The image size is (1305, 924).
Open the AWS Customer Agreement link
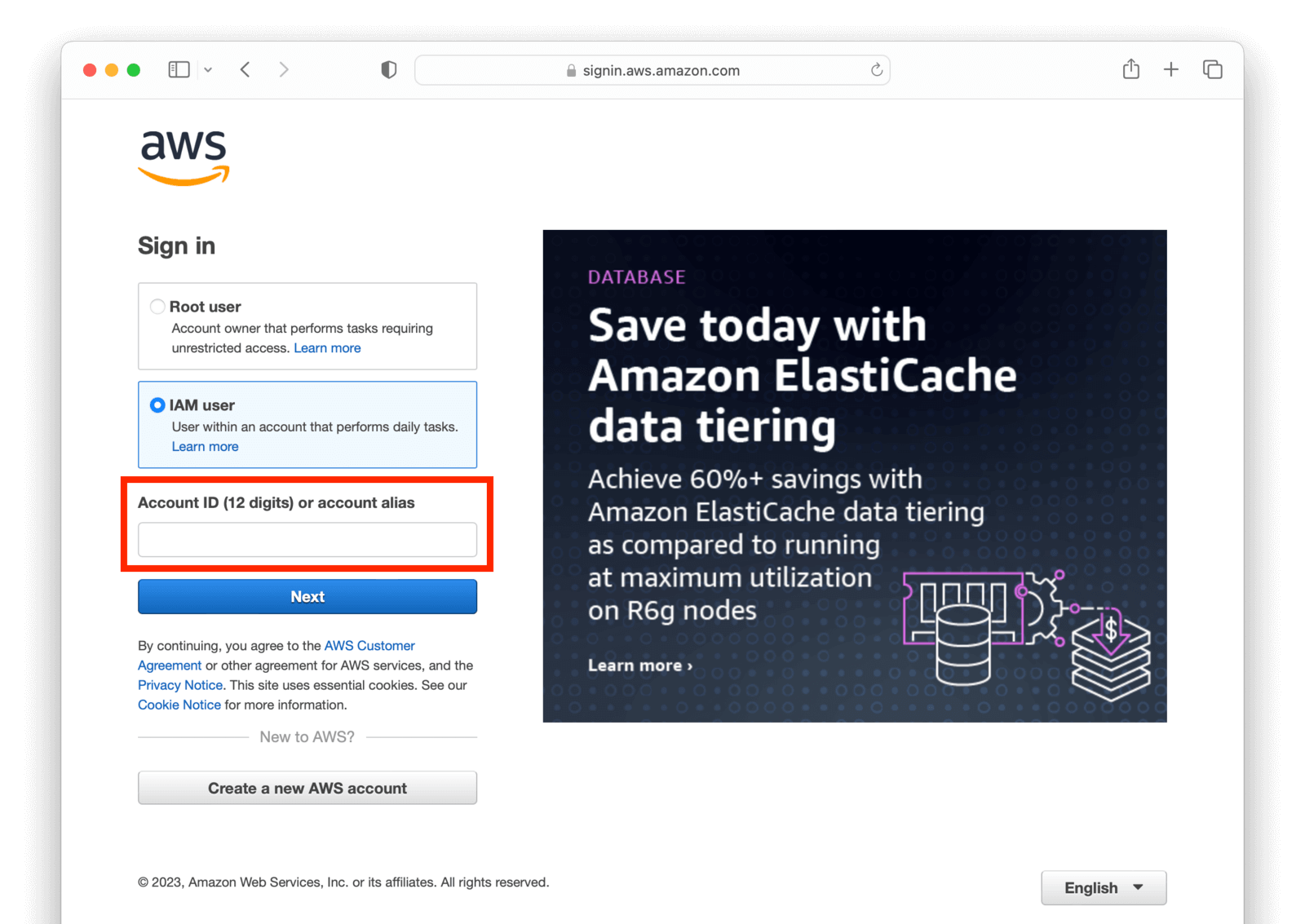369,645
